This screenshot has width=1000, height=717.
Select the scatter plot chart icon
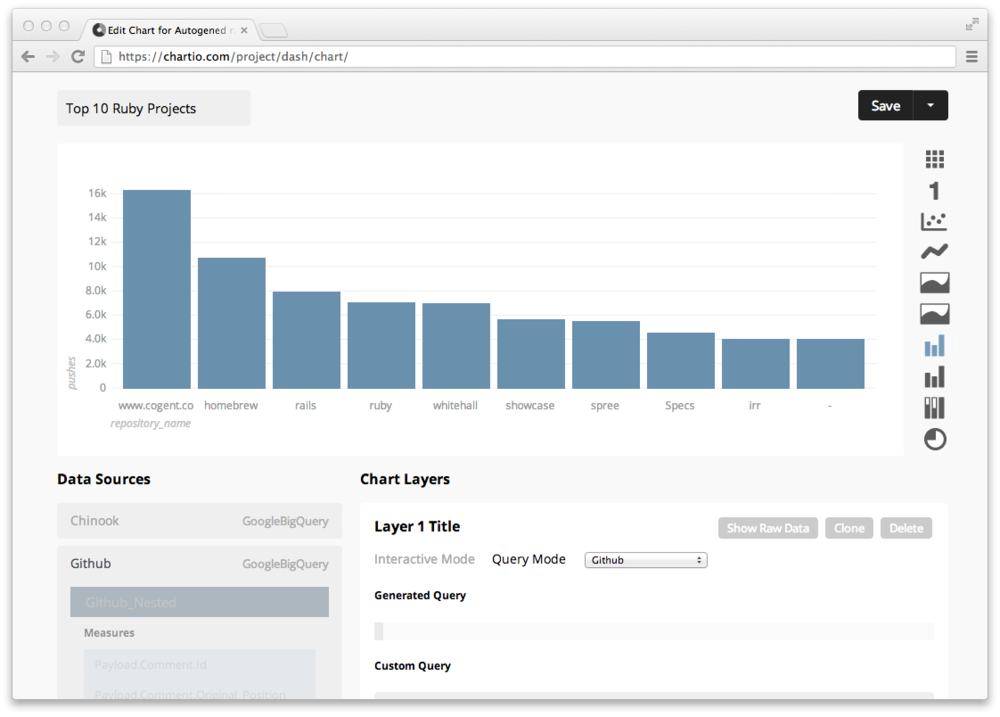[x=934, y=221]
